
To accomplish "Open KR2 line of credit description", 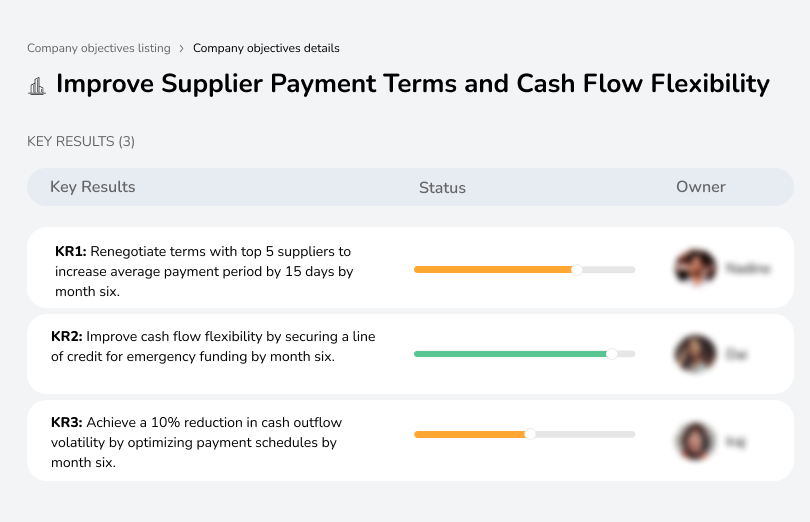I will (x=213, y=346).
